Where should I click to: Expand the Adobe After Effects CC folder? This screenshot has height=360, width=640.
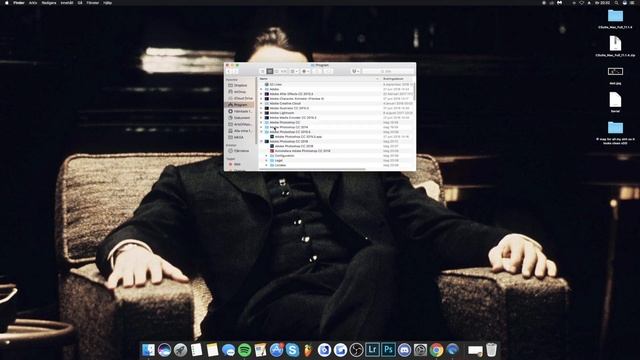click(x=262, y=94)
